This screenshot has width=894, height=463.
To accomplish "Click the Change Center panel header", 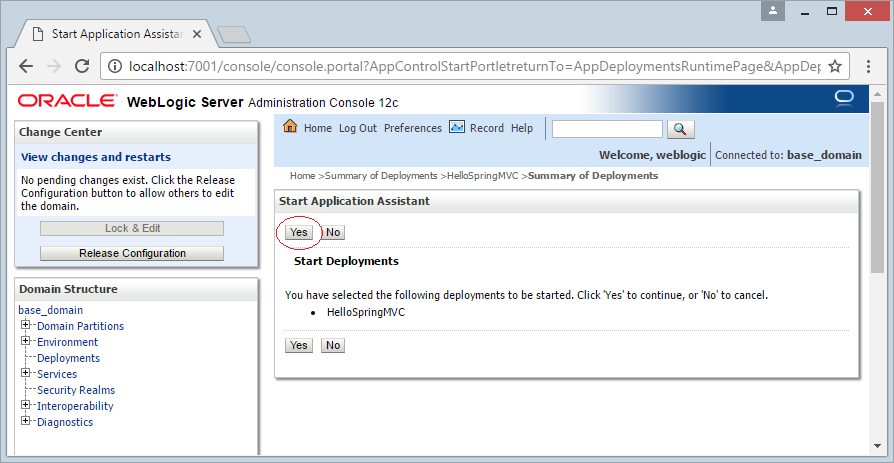I will tap(136, 132).
